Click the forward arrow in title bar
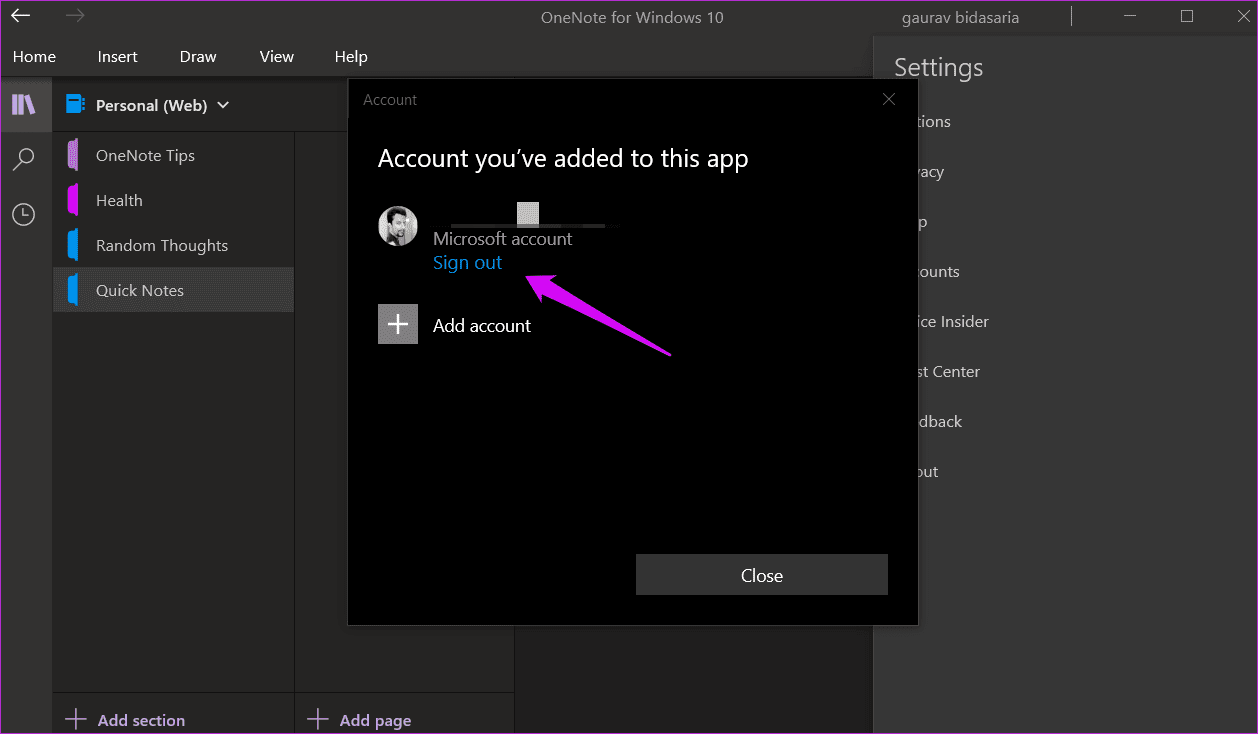This screenshot has width=1258, height=734. (75, 16)
